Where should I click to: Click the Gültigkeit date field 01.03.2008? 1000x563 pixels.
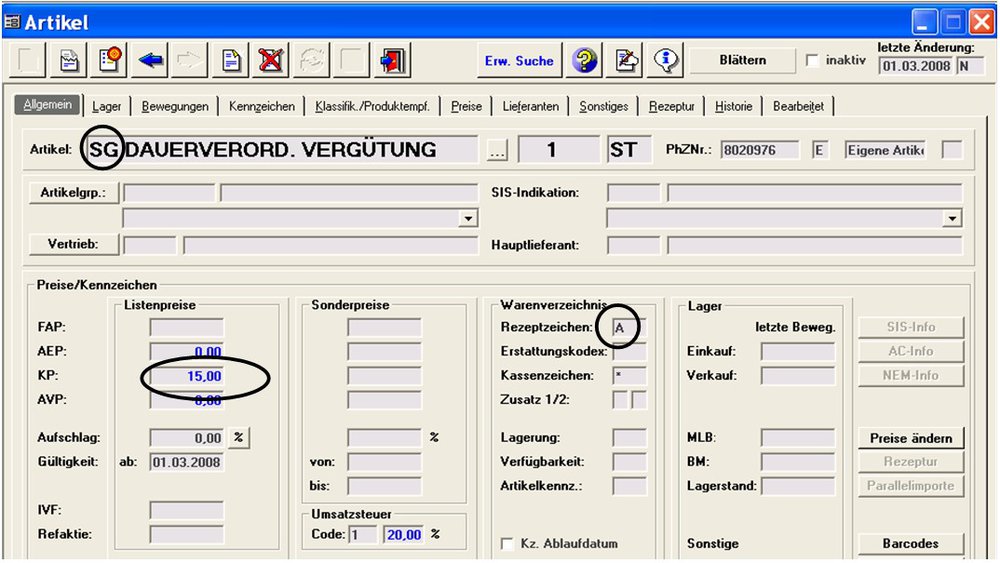coord(187,462)
